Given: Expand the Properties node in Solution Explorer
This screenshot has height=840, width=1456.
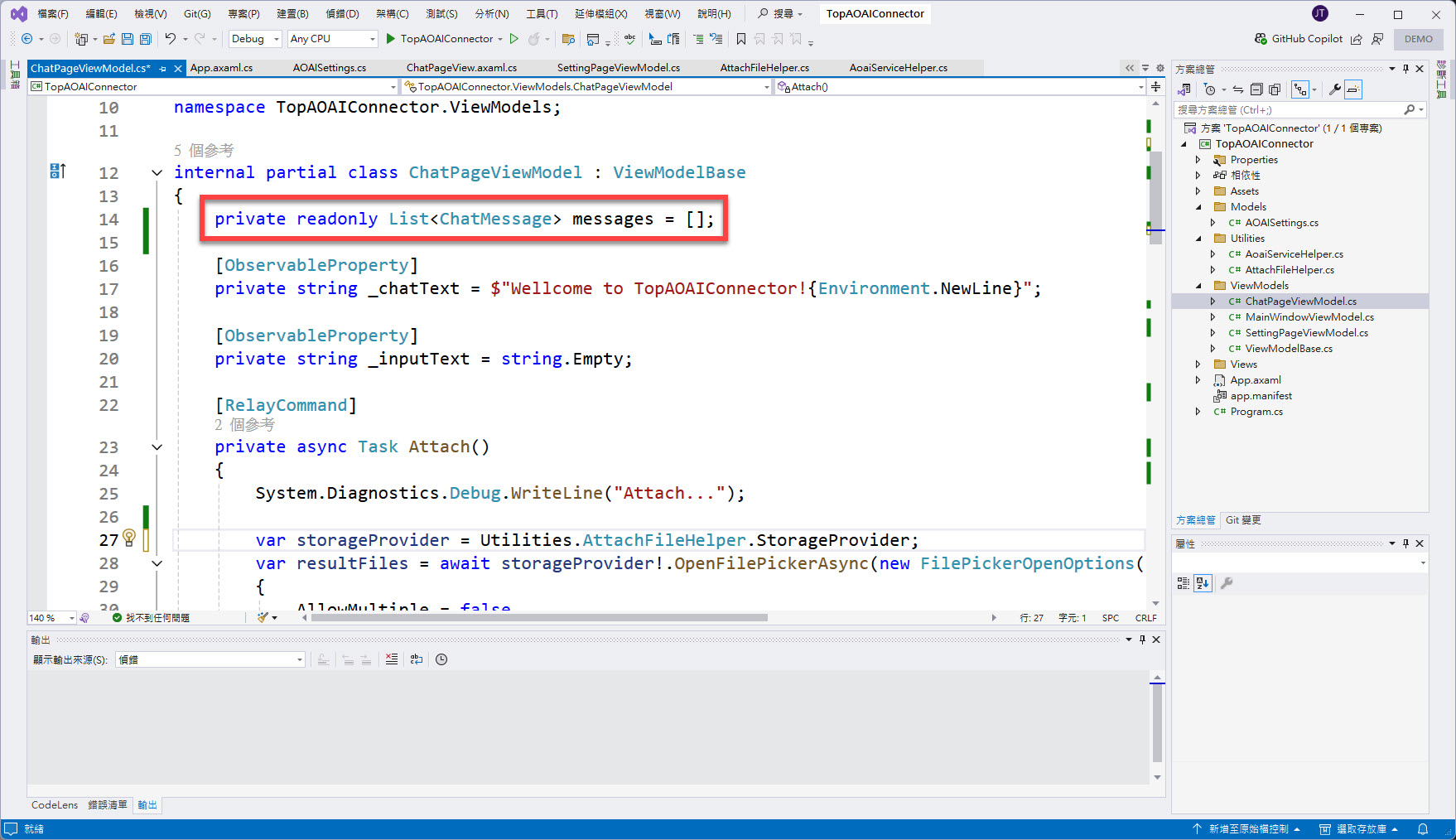Looking at the screenshot, I should point(1198,160).
